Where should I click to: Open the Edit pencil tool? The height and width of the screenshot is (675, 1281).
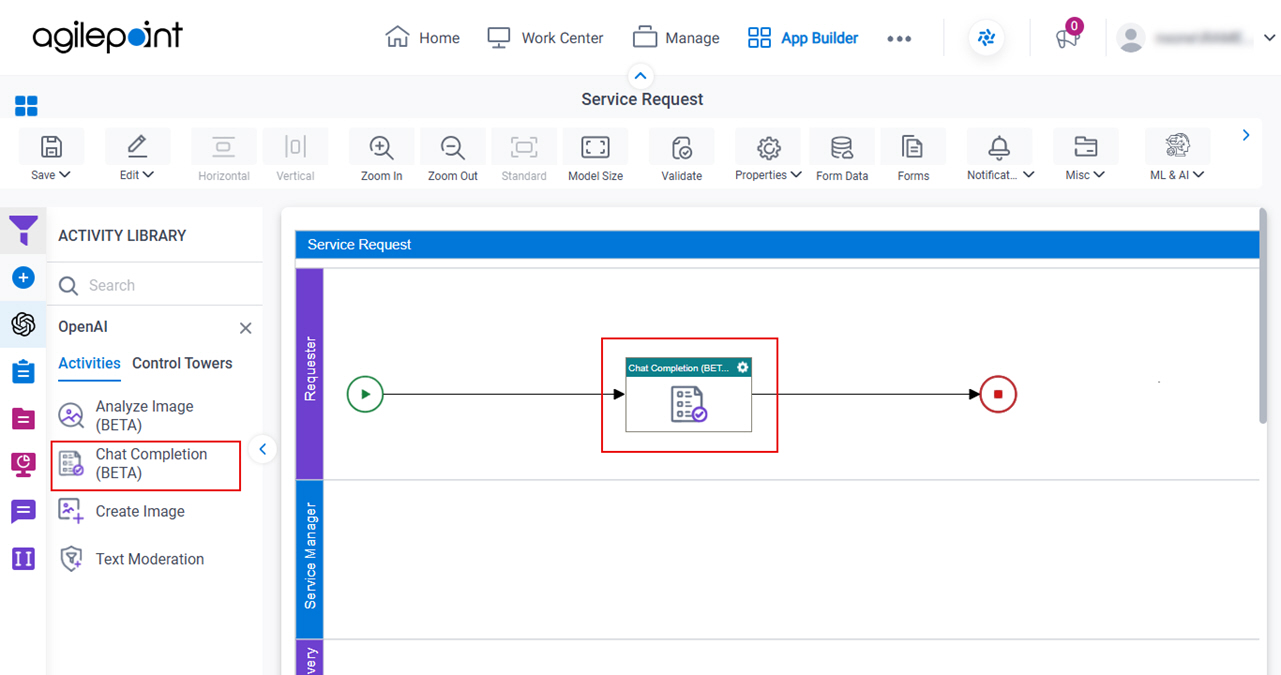pos(137,147)
